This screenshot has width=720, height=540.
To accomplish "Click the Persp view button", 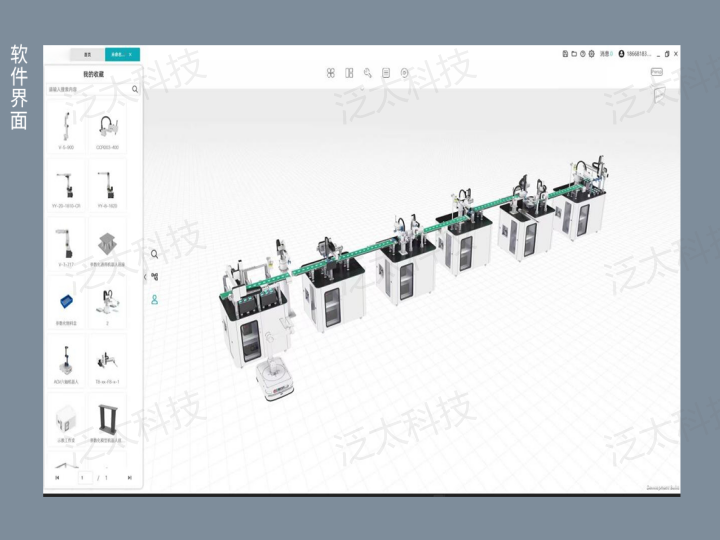I will (x=657, y=72).
